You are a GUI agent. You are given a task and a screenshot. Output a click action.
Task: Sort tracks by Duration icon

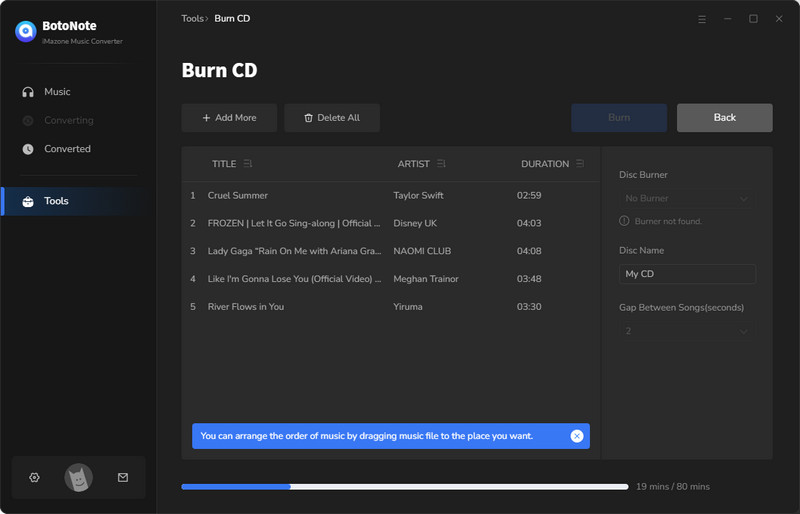click(580, 163)
